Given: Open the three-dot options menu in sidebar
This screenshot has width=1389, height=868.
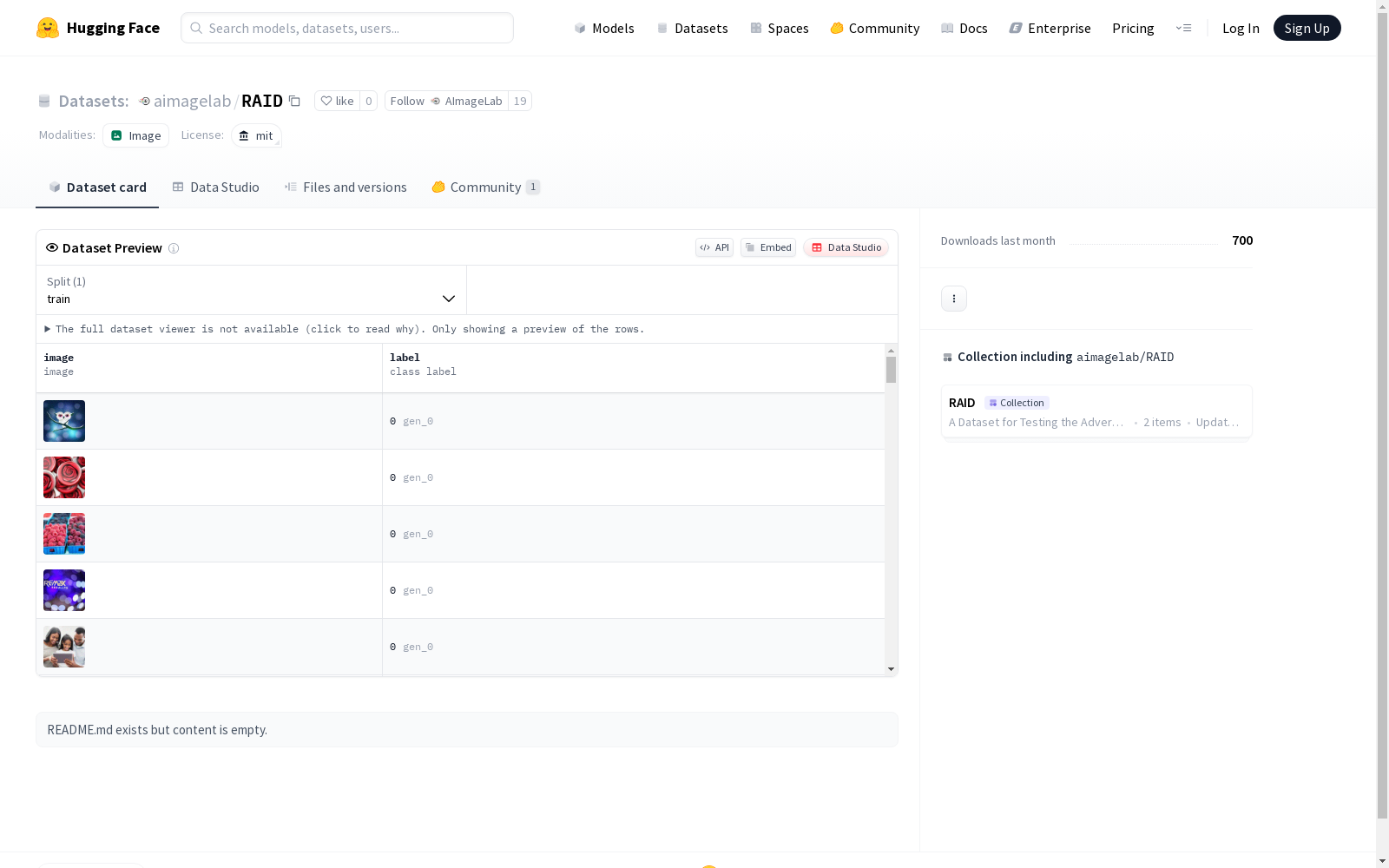Looking at the screenshot, I should coord(954,299).
